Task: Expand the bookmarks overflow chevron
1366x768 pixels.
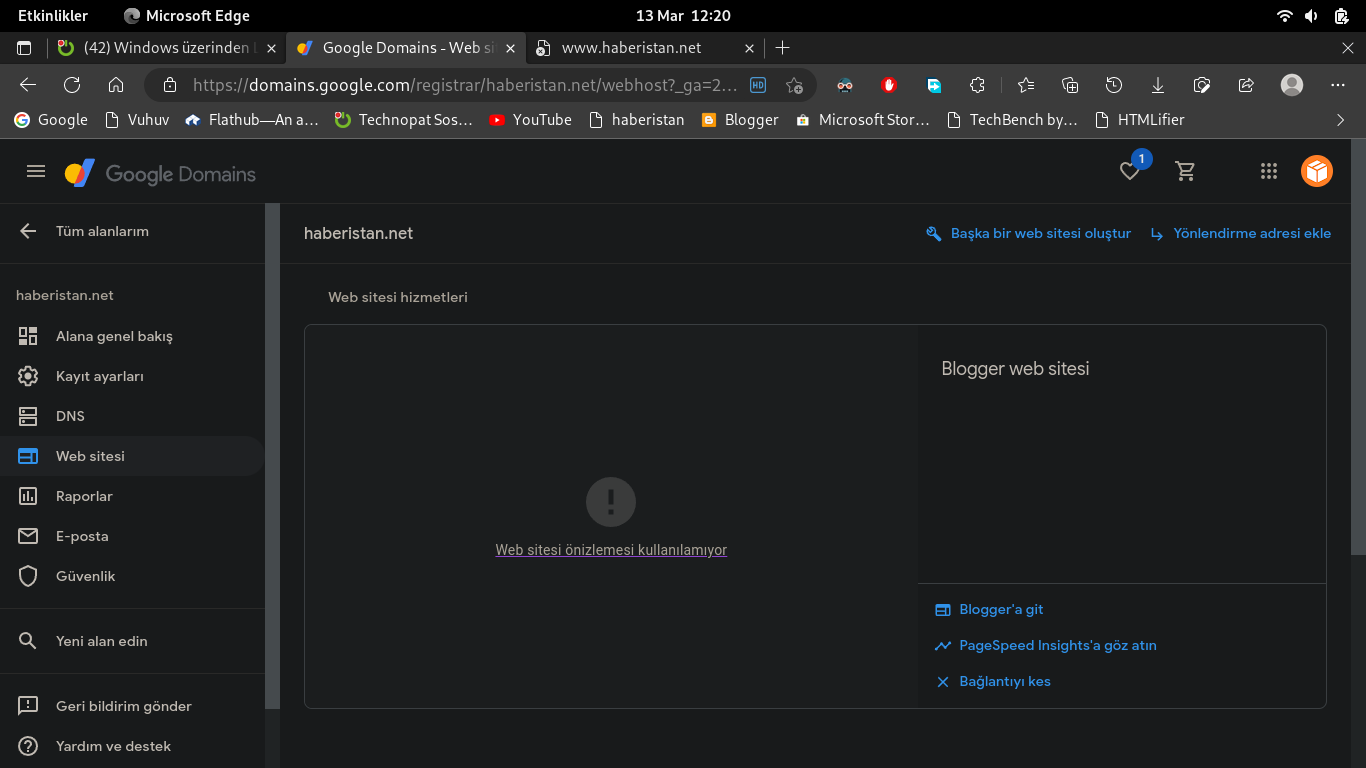Action: pos(1341,120)
